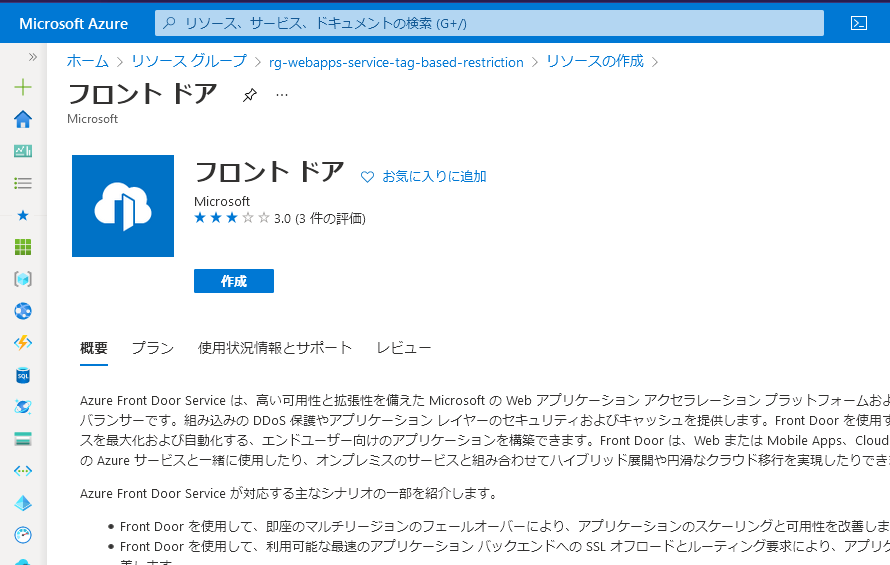Viewport: 890px width, 565px height.
Task: Click the star rating 3.0 (3 件の評価)
Action: [280, 218]
